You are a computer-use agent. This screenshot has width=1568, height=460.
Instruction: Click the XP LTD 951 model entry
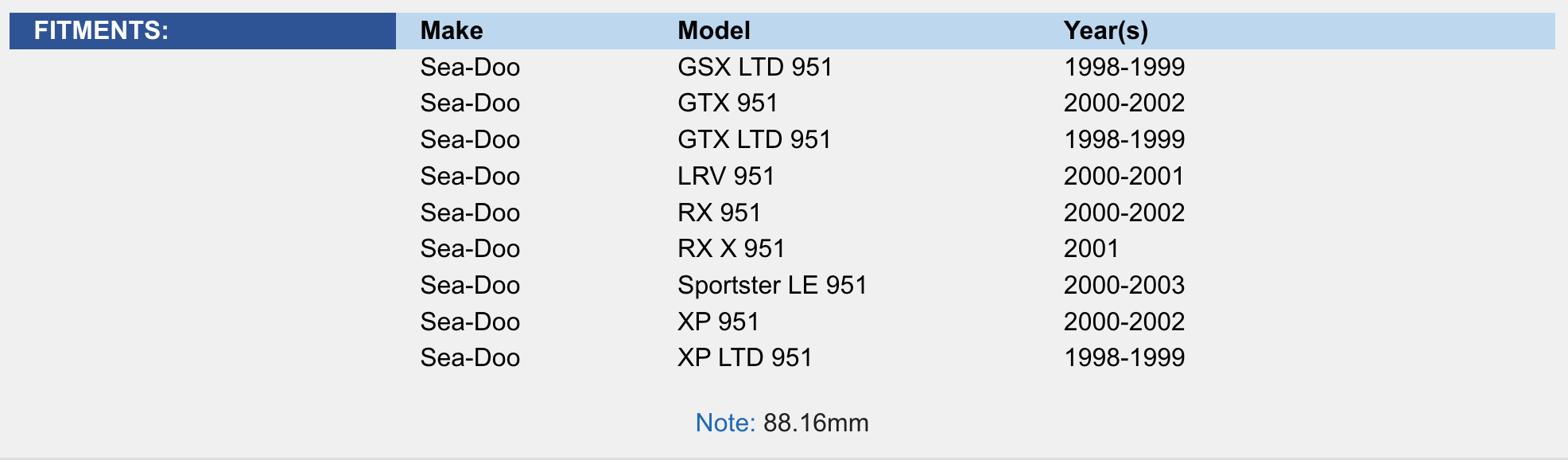744,358
